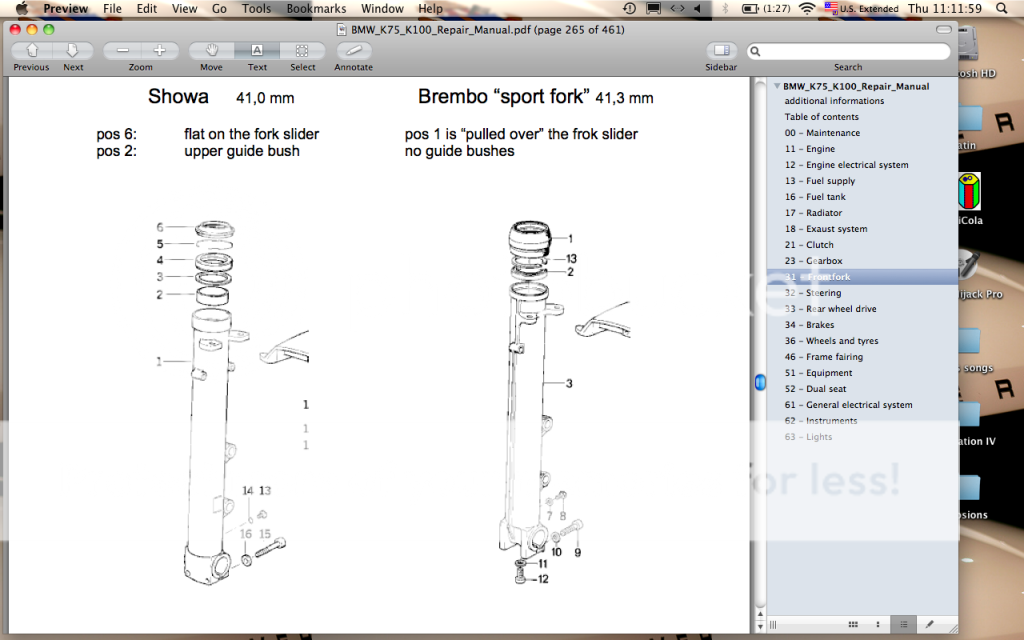Image resolution: width=1024 pixels, height=640 pixels.
Task: Click the pencil edit icon below sidebar
Action: pyautogui.click(x=930, y=624)
